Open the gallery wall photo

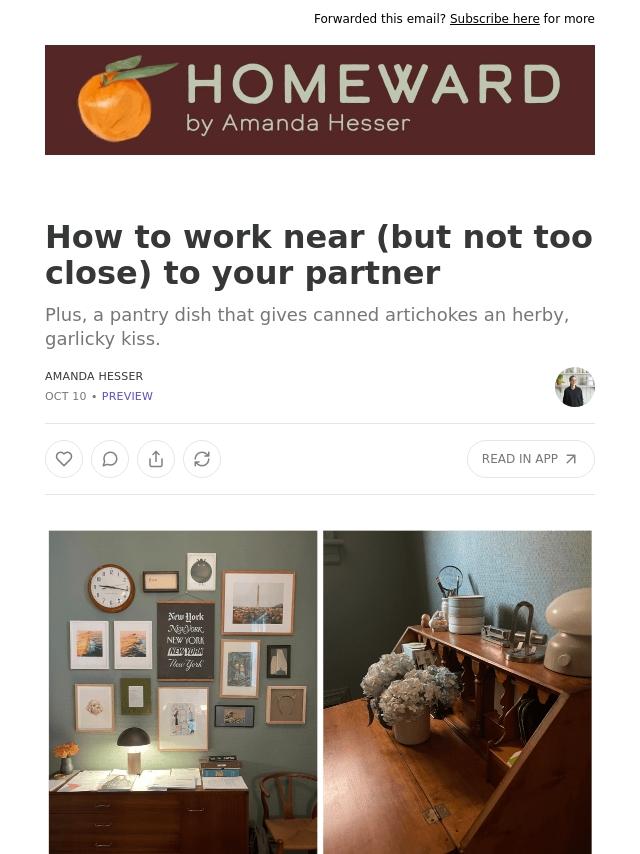[183, 692]
